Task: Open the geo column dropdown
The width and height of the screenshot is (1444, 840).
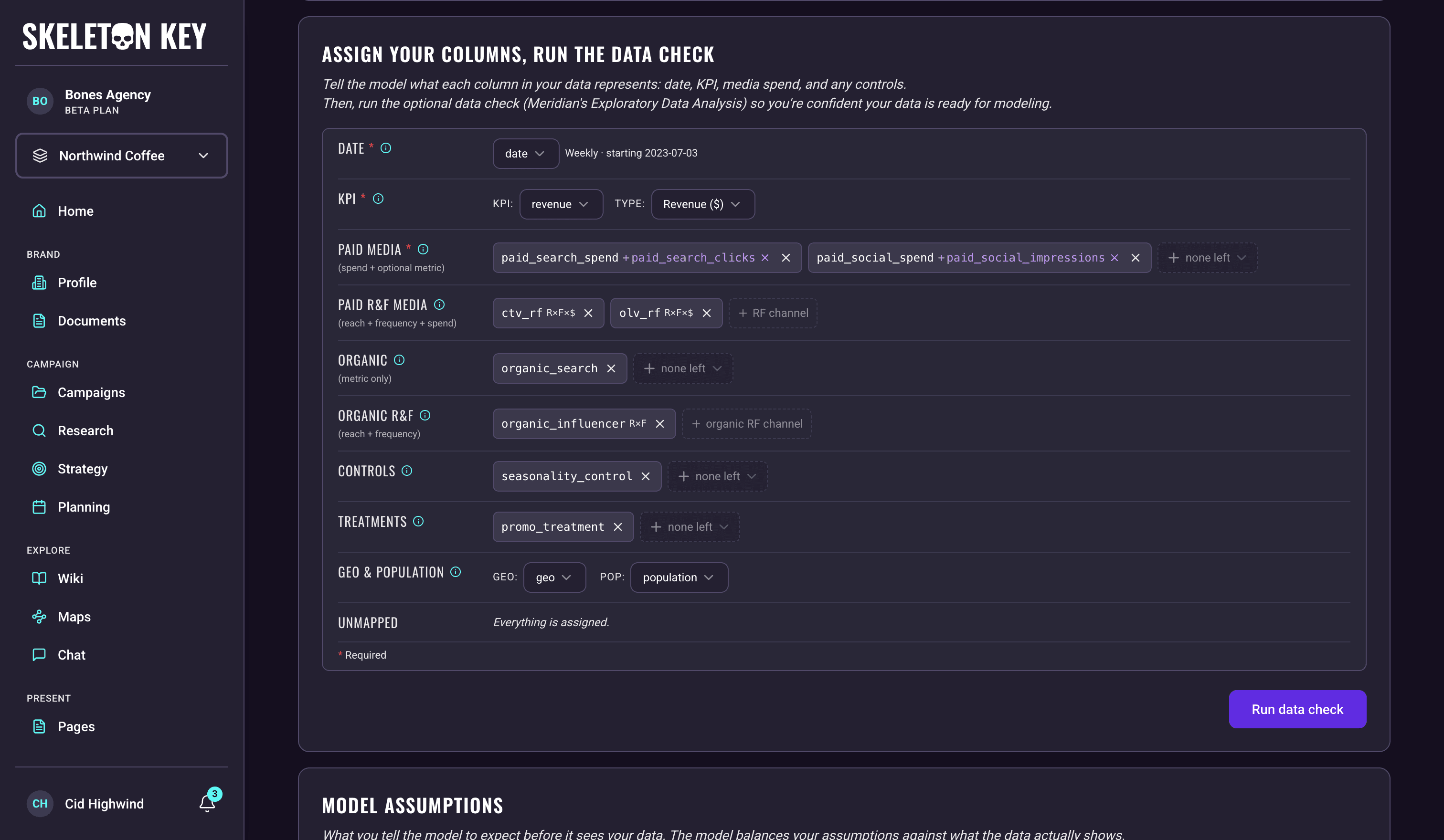Action: click(554, 577)
